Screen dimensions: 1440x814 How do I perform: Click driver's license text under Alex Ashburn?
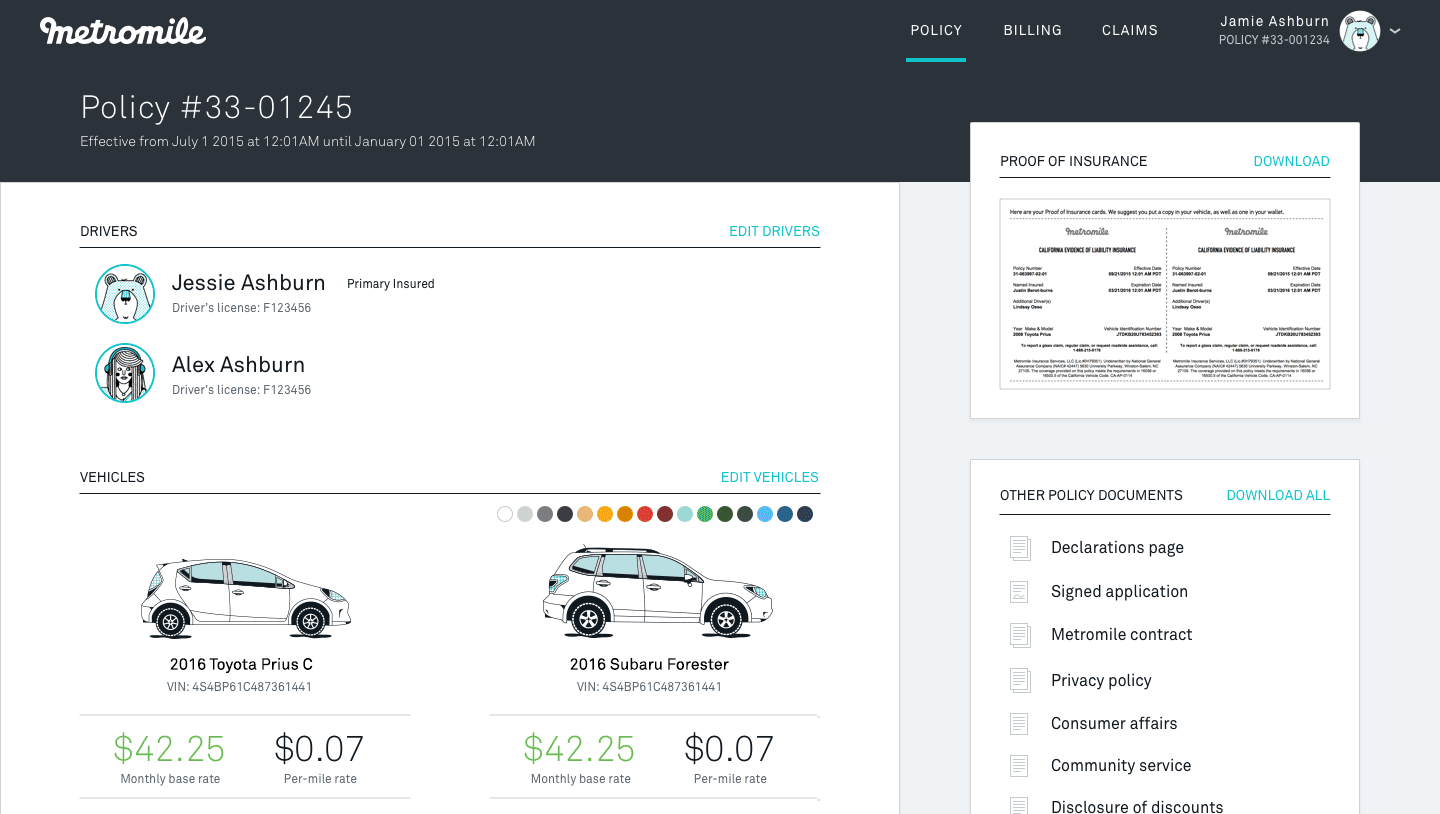pyautogui.click(x=241, y=390)
